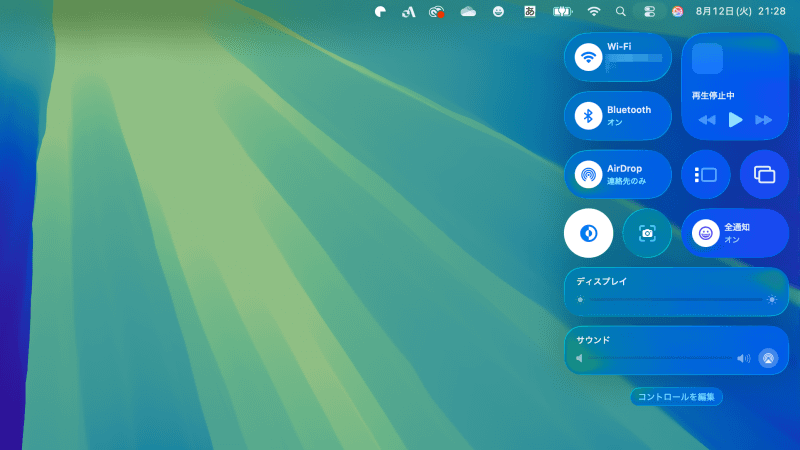Open the あ input source menu
The image size is (800, 450).
[530, 11]
